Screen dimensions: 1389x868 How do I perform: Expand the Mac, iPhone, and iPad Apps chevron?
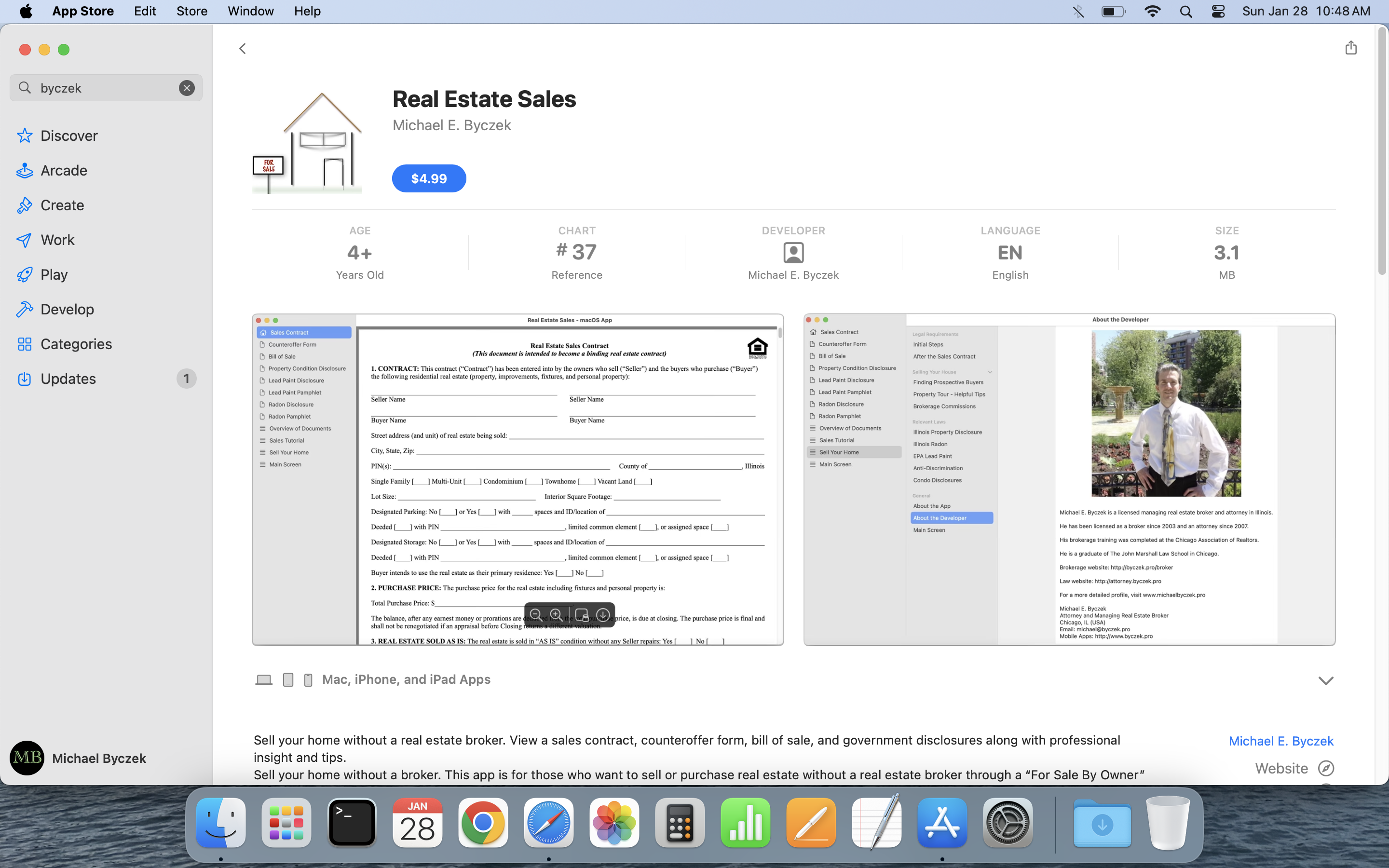click(1325, 680)
